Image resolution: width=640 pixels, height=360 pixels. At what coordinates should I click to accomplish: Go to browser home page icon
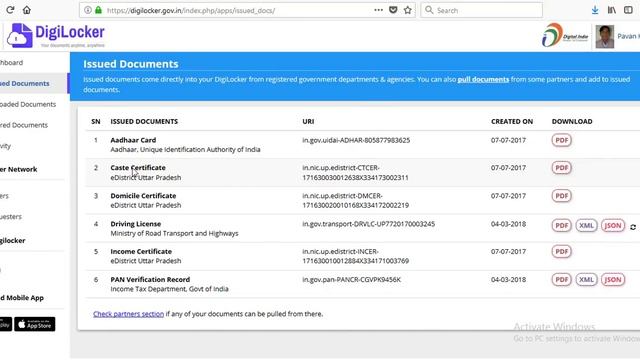27,10
